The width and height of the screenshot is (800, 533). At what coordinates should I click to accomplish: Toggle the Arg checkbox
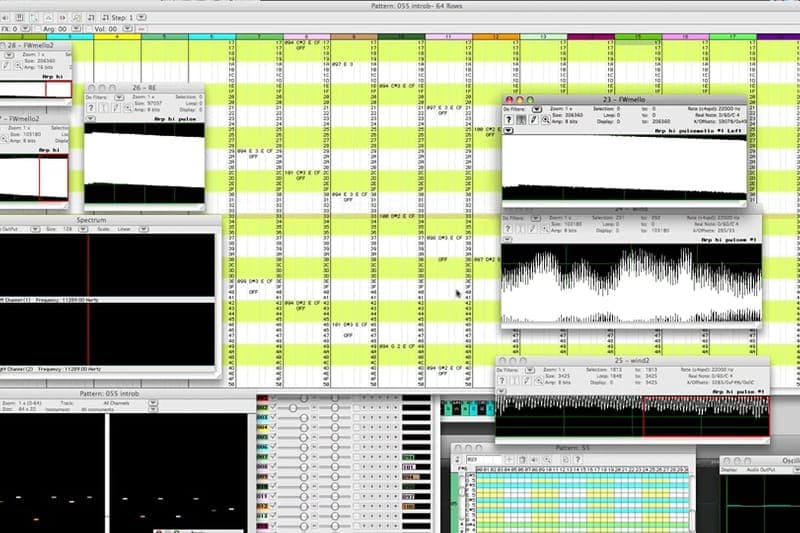39,29
